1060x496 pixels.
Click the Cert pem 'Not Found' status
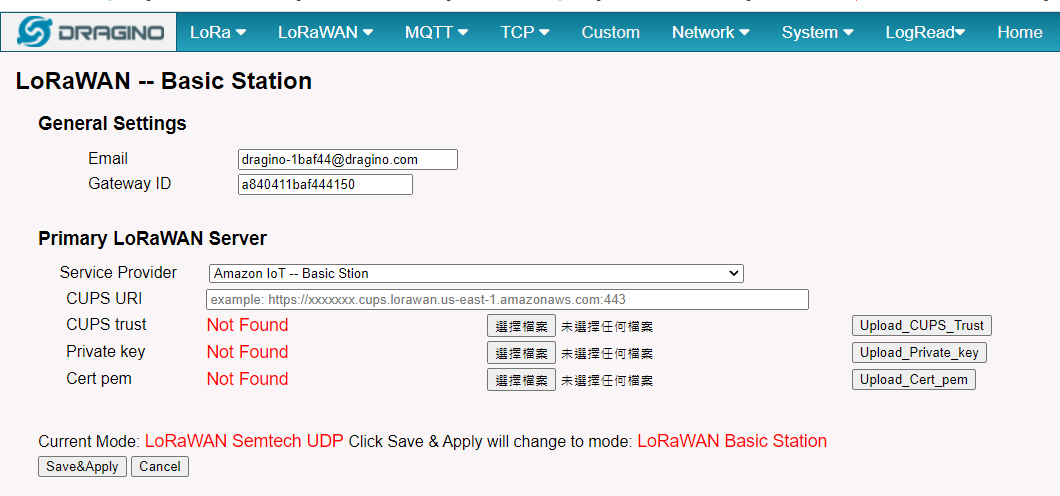click(247, 379)
